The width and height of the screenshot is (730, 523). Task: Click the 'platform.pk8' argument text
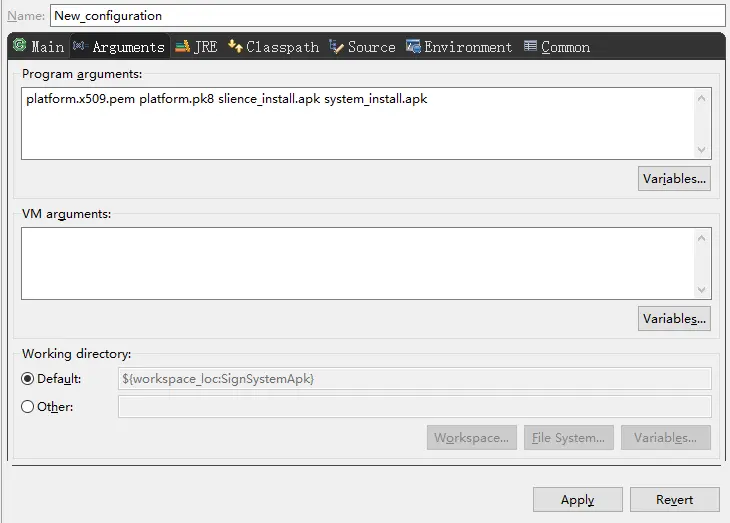[176, 99]
